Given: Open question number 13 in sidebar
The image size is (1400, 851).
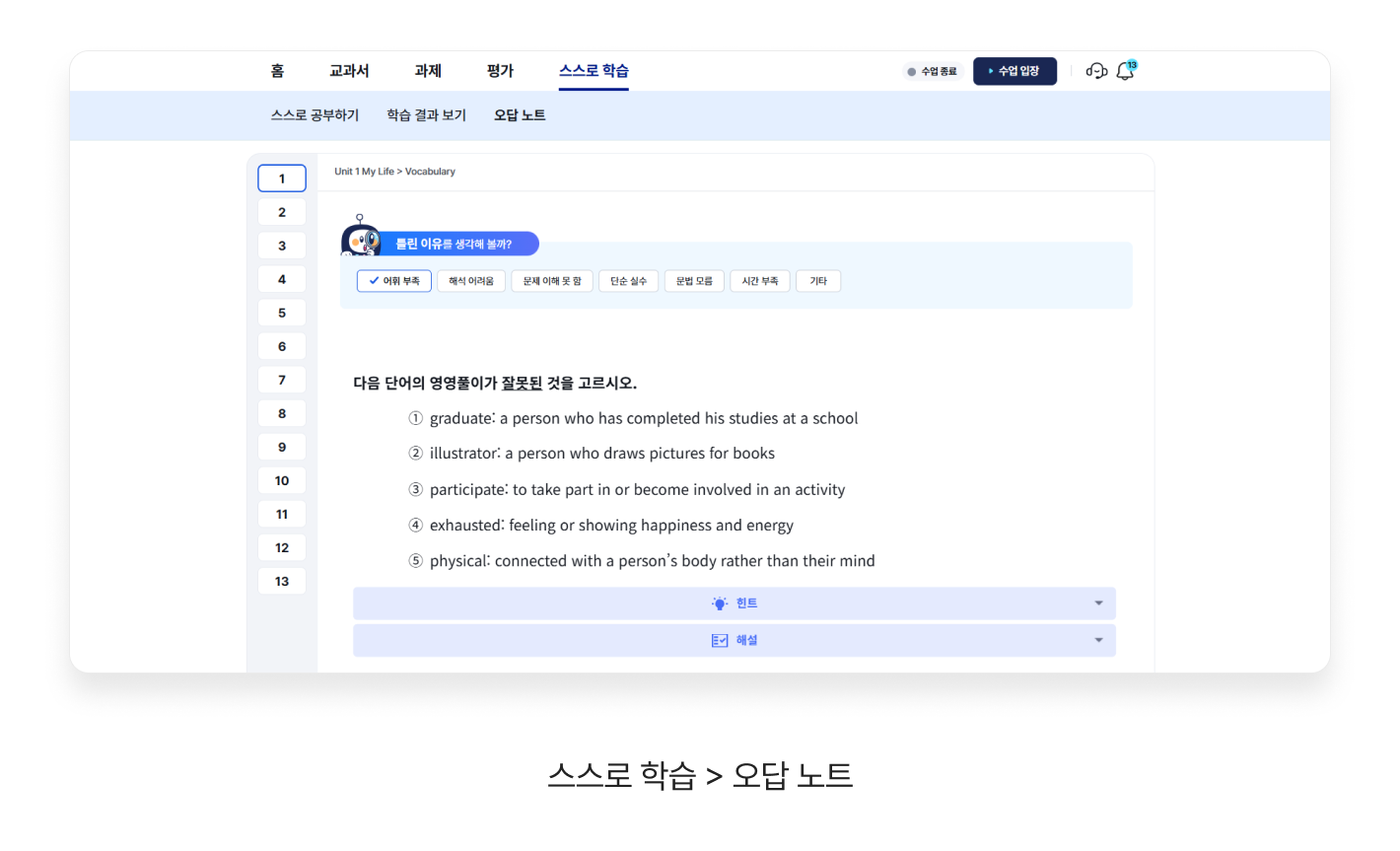Looking at the screenshot, I should click(282, 581).
